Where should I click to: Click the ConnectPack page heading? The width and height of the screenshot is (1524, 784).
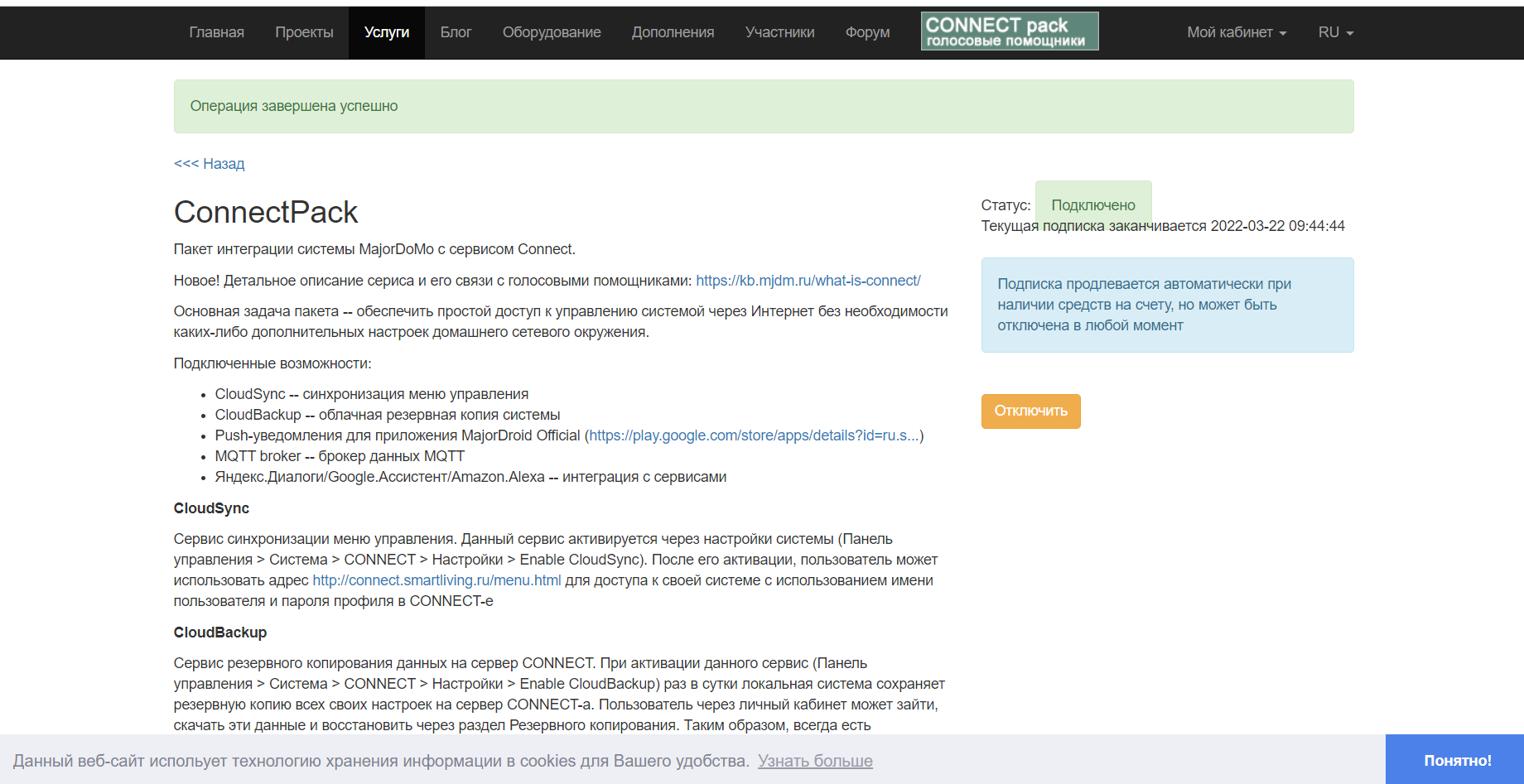click(266, 212)
